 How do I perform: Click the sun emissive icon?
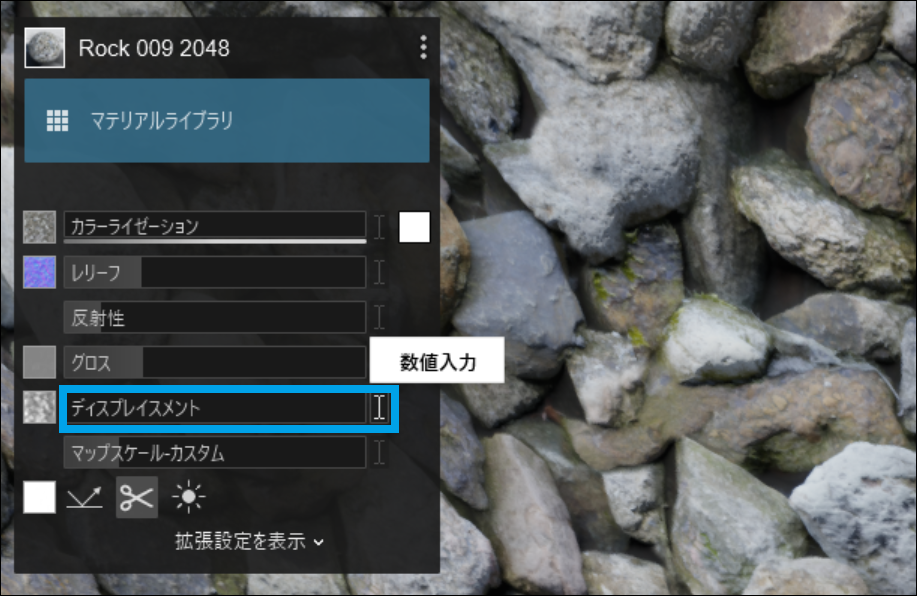tap(188, 497)
